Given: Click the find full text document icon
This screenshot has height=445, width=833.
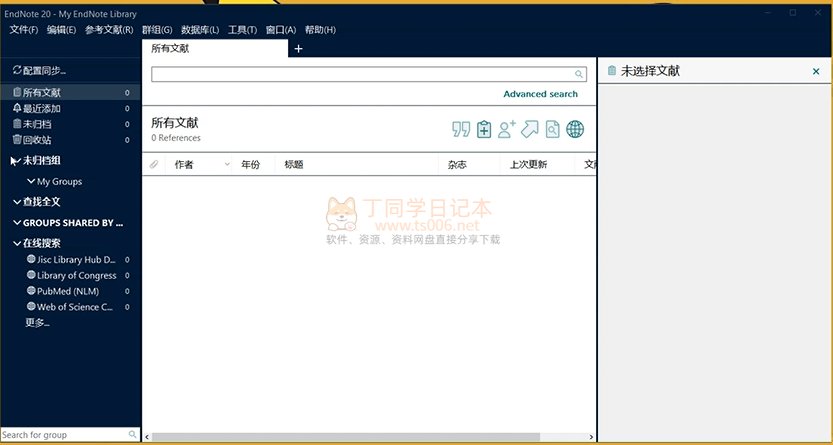Looking at the screenshot, I should (552, 129).
